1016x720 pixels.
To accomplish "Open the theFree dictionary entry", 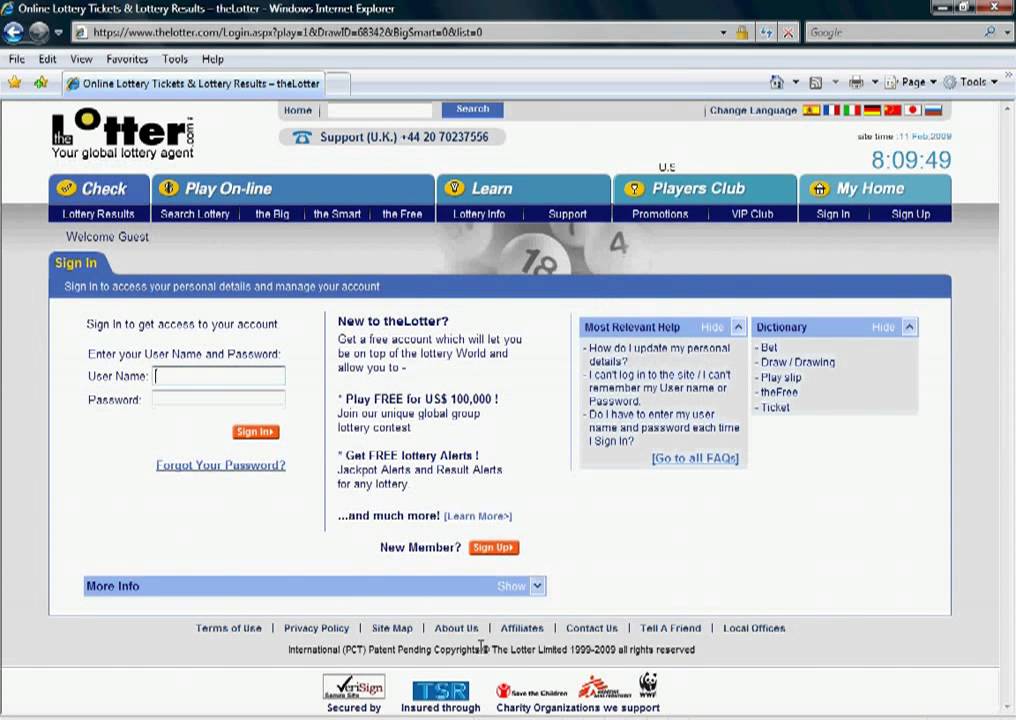I will [x=779, y=392].
